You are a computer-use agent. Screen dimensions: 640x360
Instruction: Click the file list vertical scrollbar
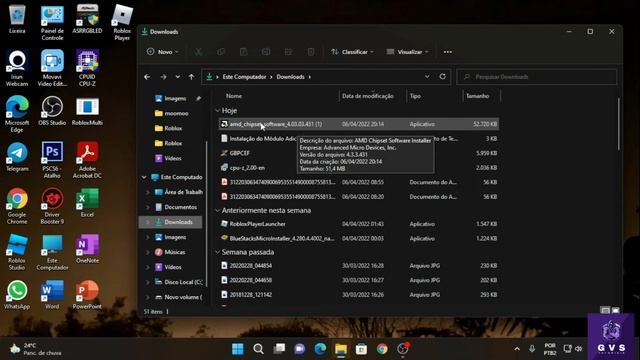click(619, 124)
